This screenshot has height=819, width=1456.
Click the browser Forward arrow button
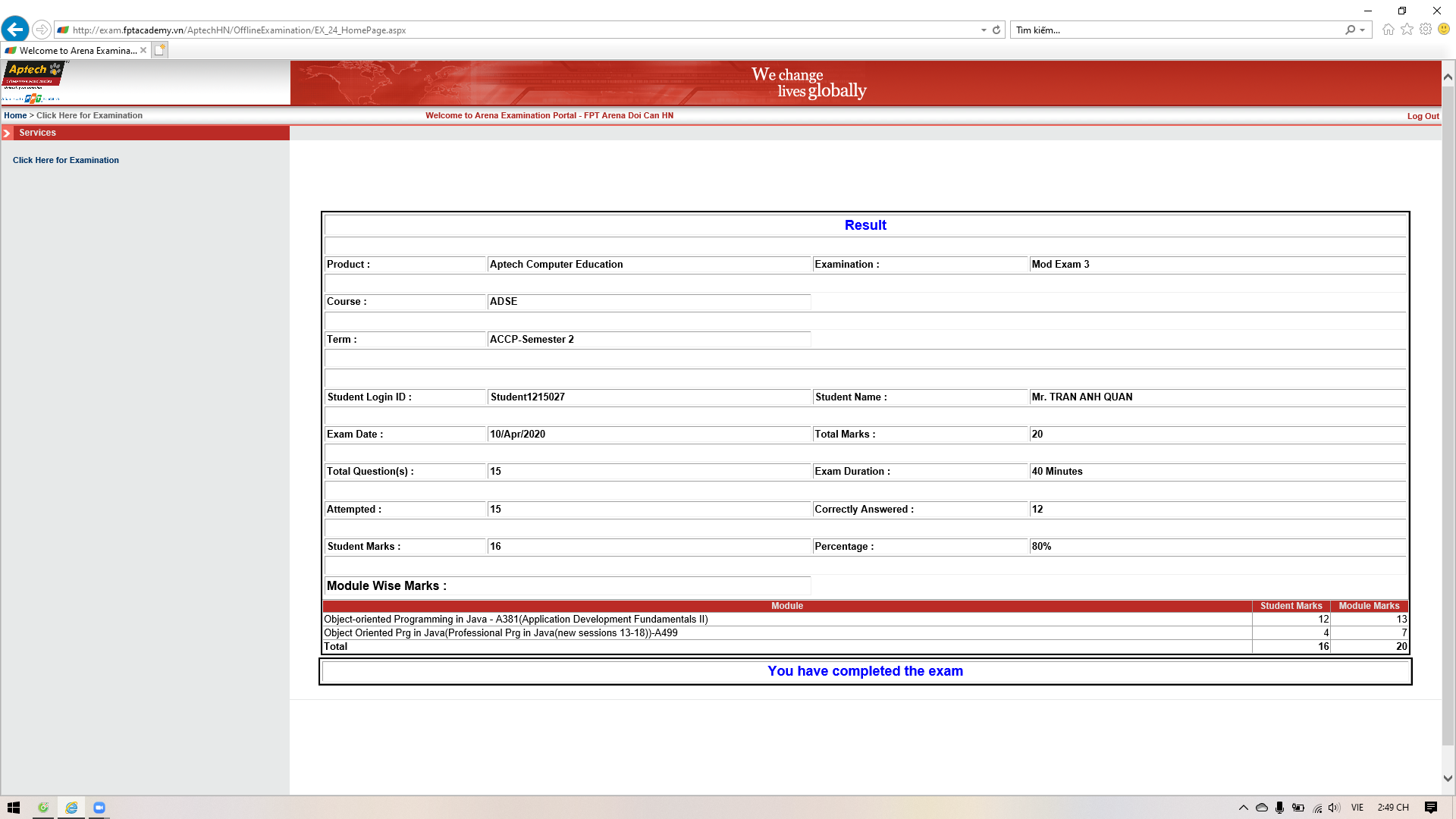(42, 30)
